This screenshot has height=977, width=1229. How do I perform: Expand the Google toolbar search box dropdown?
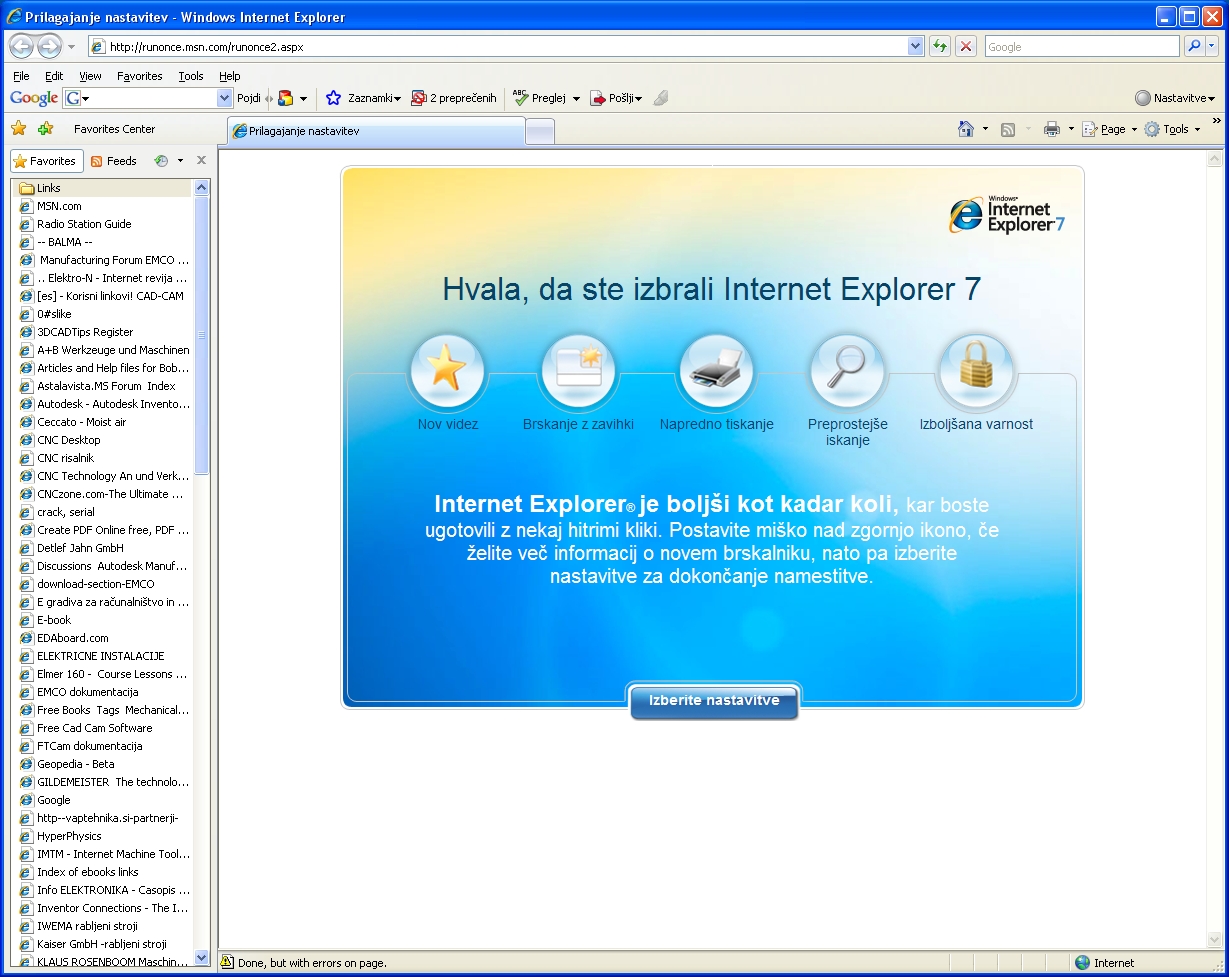(x=224, y=98)
